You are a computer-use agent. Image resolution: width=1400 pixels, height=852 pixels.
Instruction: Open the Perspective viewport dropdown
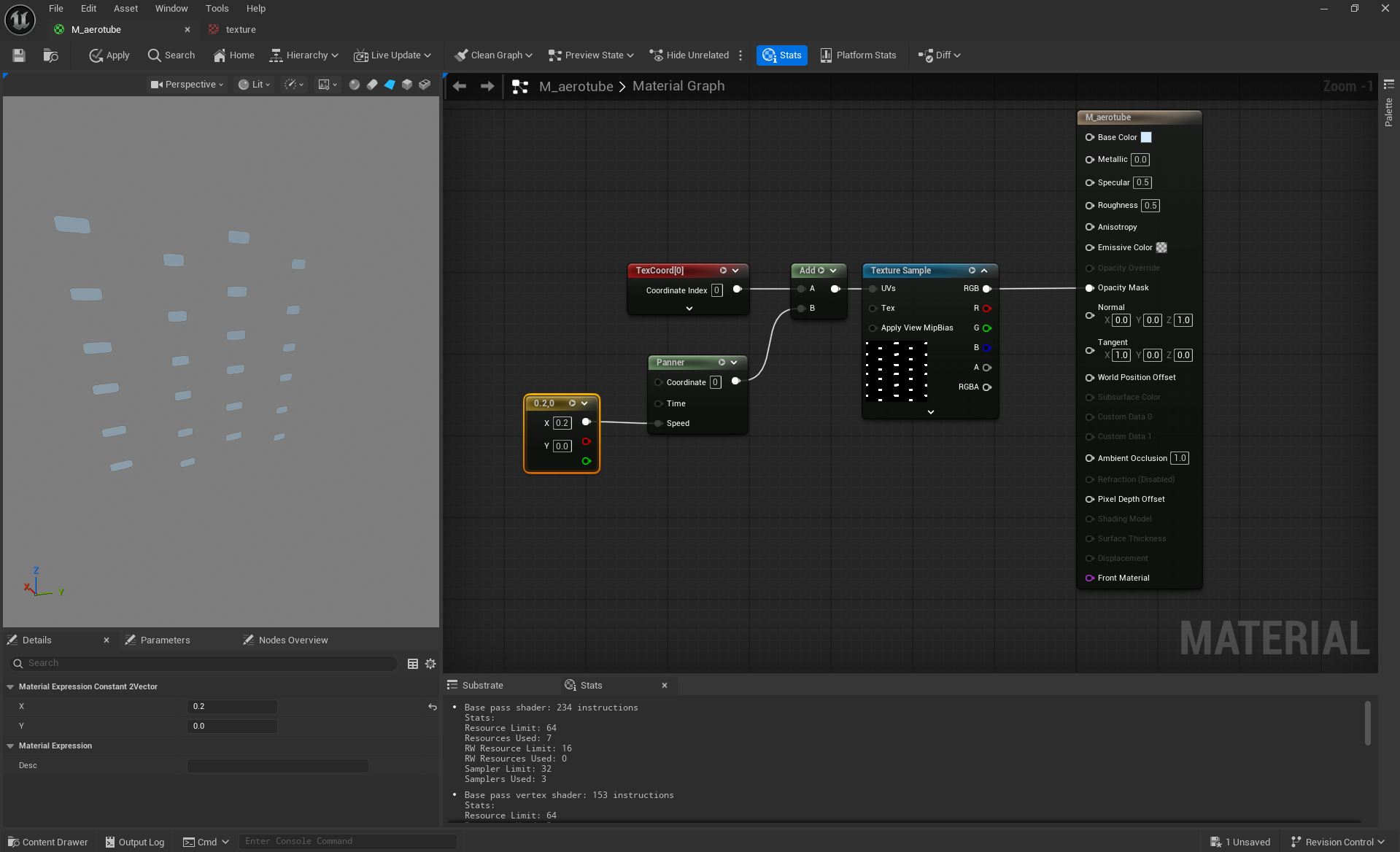[187, 85]
